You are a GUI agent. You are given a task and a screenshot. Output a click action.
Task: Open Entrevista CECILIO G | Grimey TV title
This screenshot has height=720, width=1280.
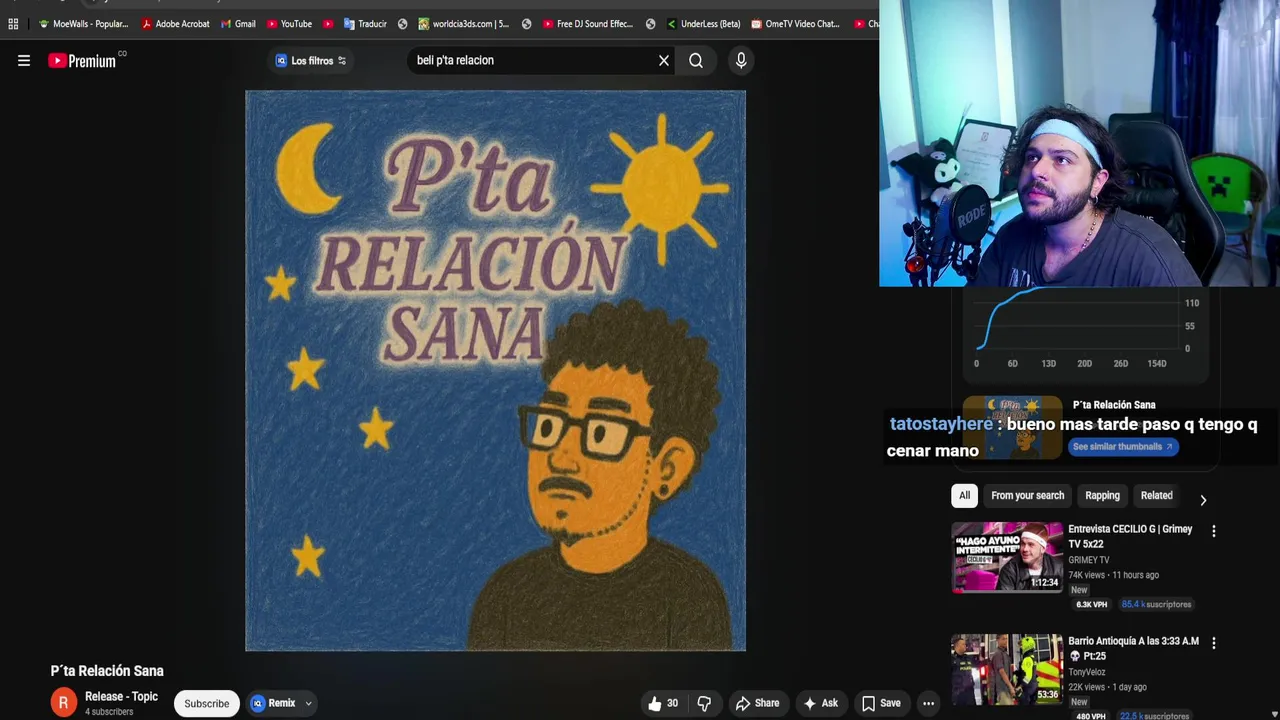tap(1130, 536)
